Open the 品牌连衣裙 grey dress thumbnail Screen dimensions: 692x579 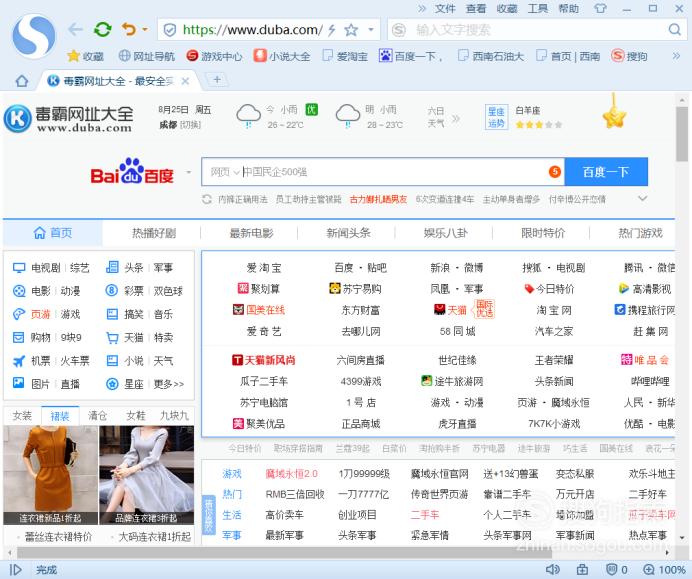click(x=147, y=475)
